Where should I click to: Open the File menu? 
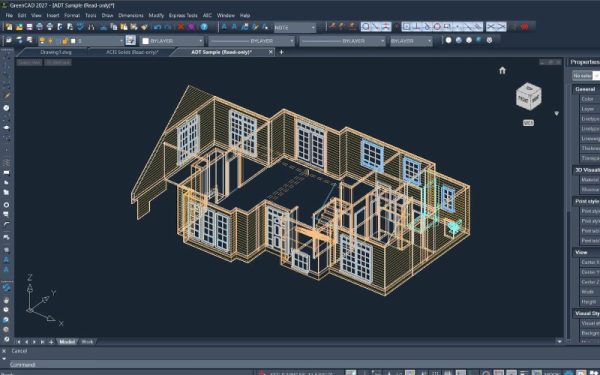point(9,16)
